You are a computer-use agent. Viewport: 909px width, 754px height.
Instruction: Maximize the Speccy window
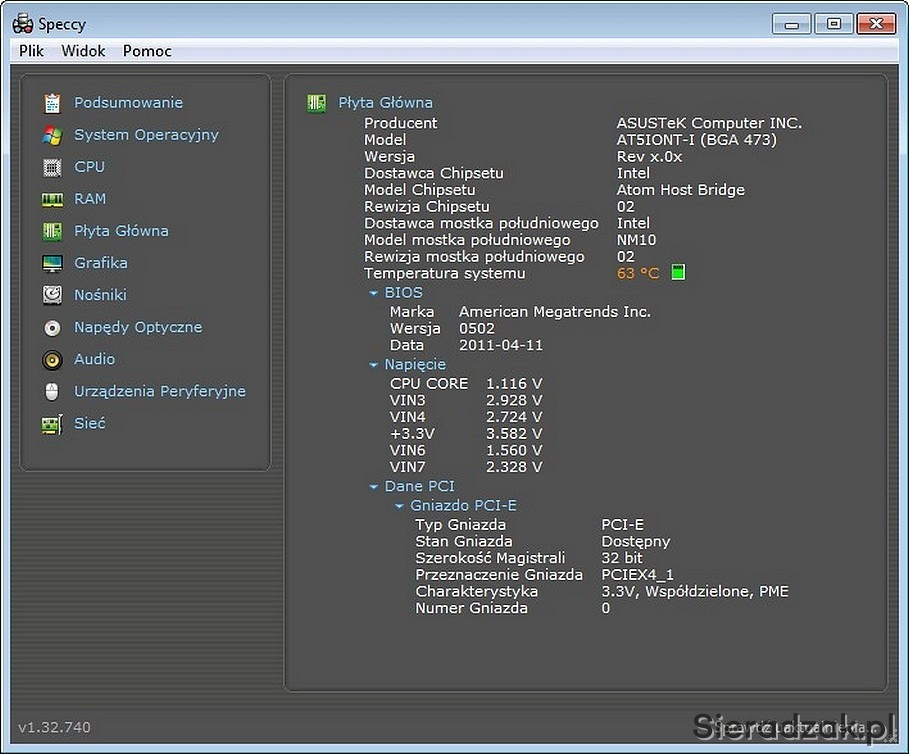[834, 24]
